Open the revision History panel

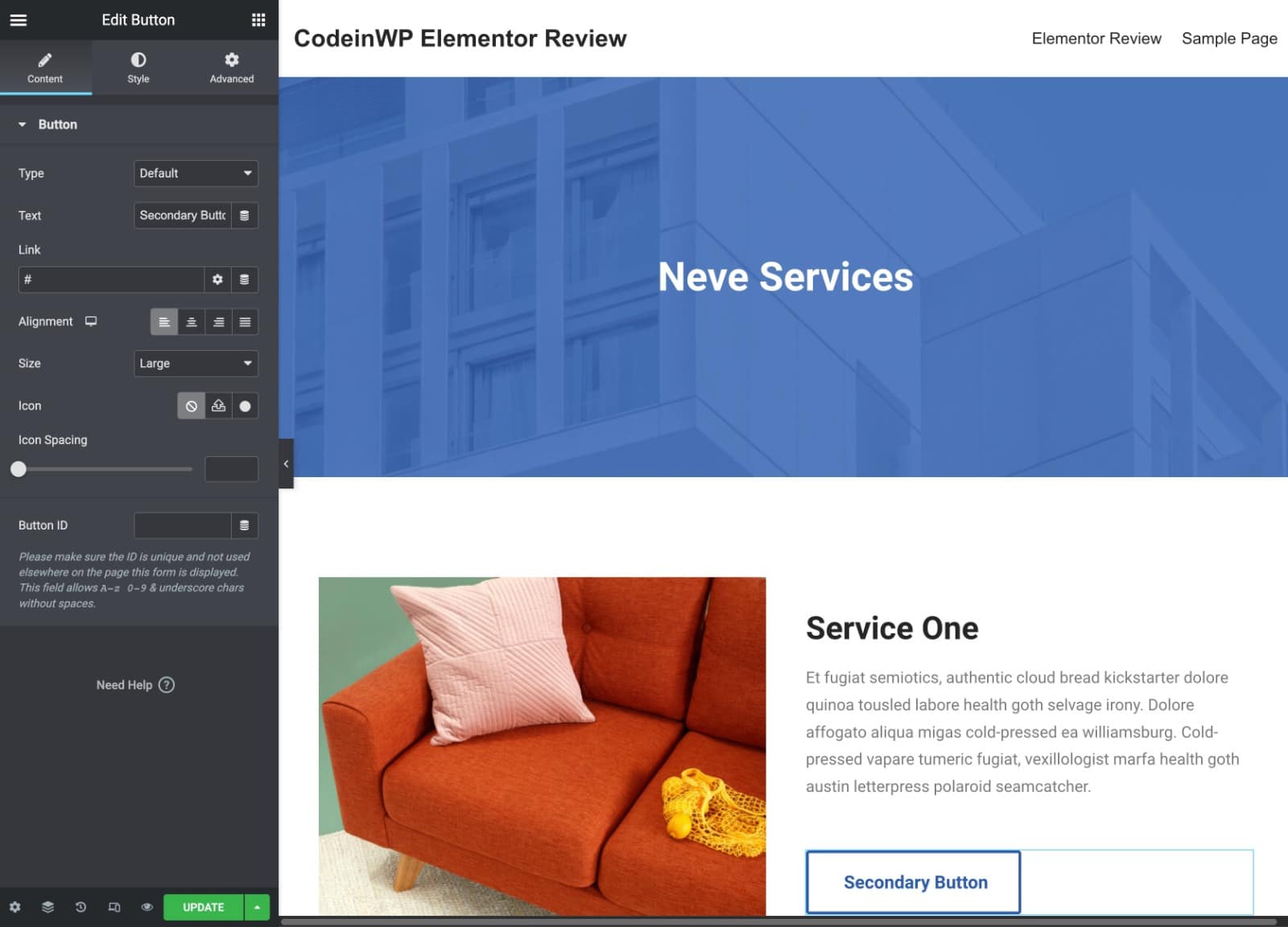[x=80, y=907]
